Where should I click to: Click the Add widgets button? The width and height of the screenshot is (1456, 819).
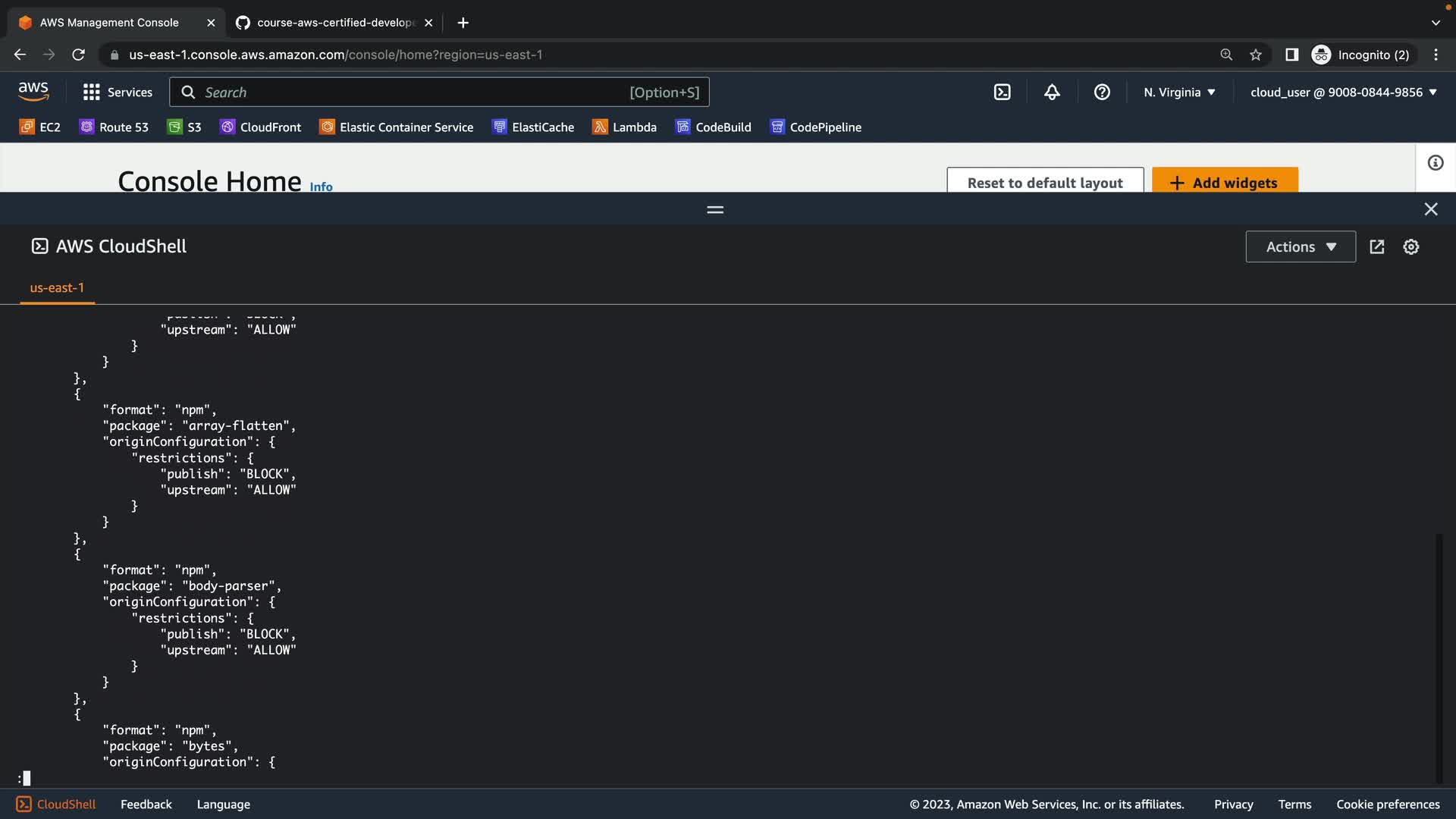(x=1225, y=182)
